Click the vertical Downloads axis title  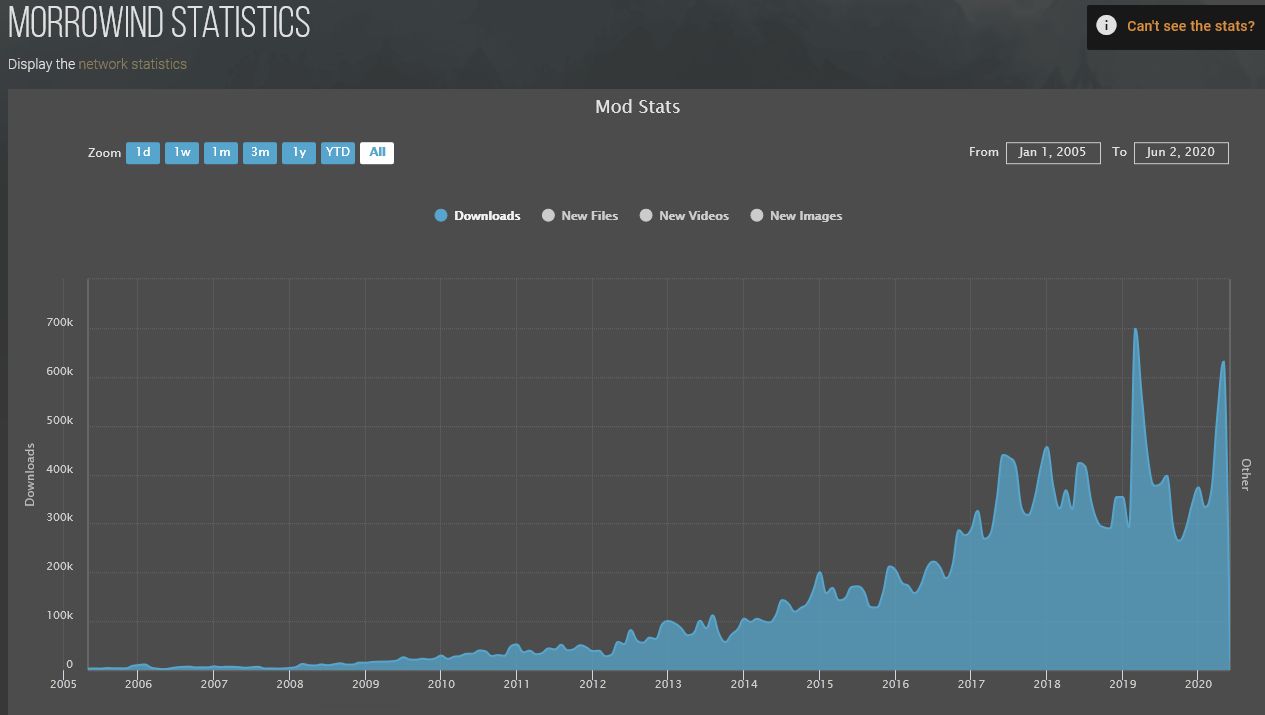point(30,475)
